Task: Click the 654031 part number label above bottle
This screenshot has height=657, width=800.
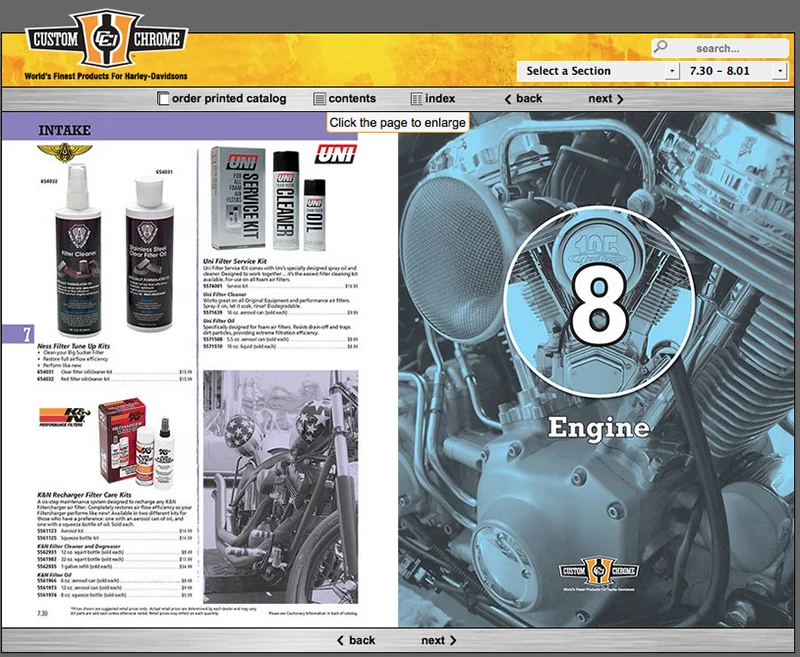Action: 164,172
